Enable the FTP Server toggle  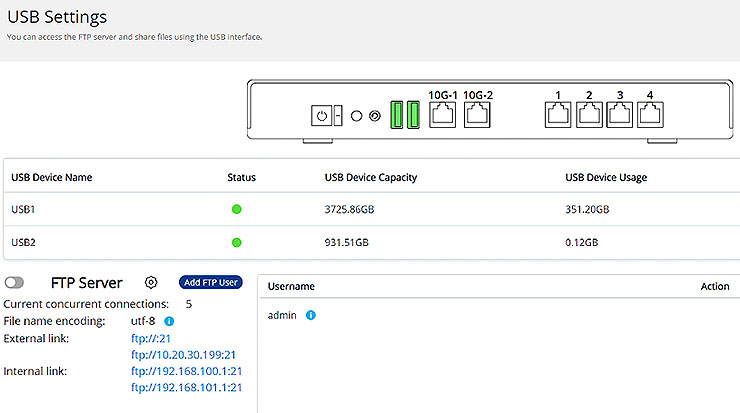point(15,283)
